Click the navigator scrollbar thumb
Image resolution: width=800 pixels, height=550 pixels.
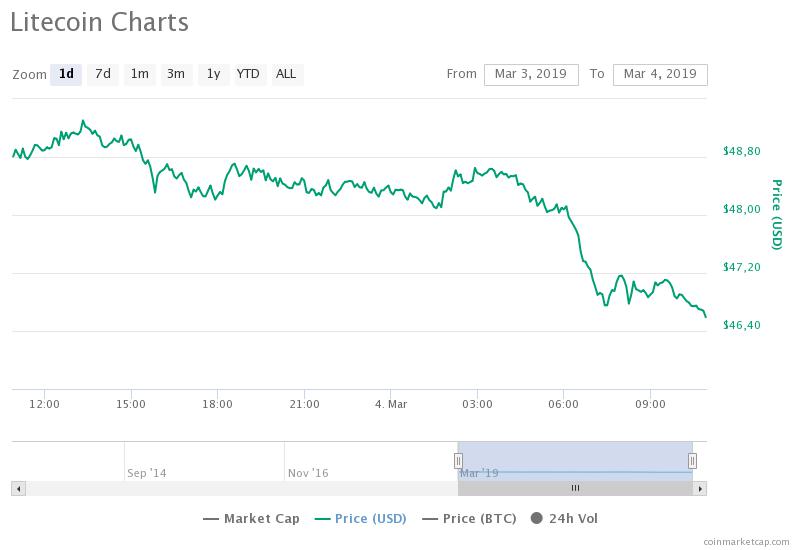click(575, 488)
